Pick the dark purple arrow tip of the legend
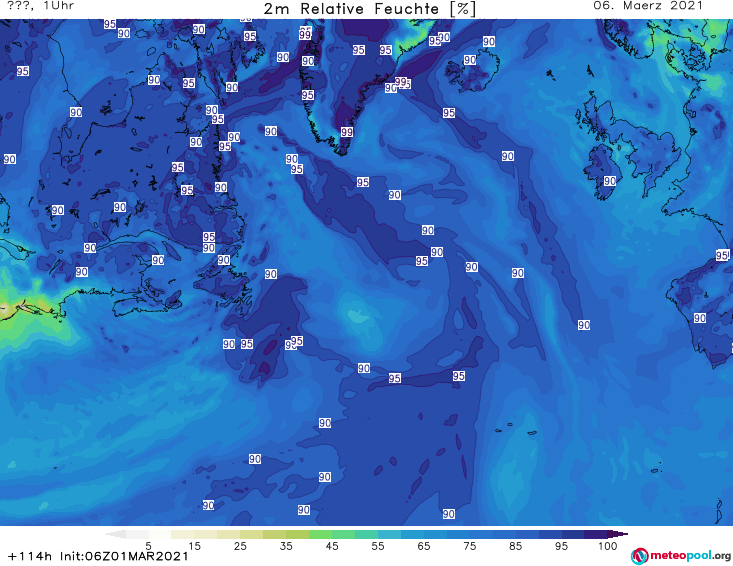 [618, 534]
